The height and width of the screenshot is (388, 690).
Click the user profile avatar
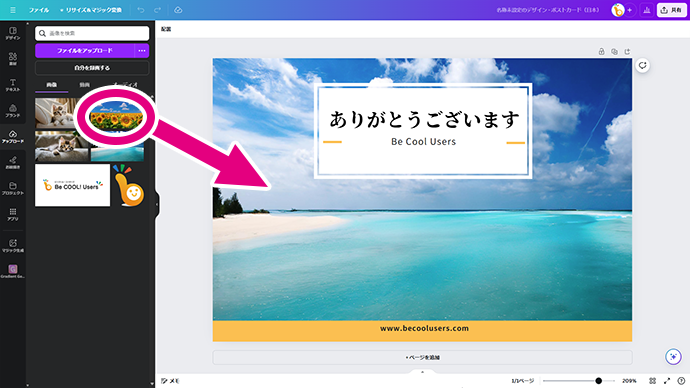[x=618, y=10]
